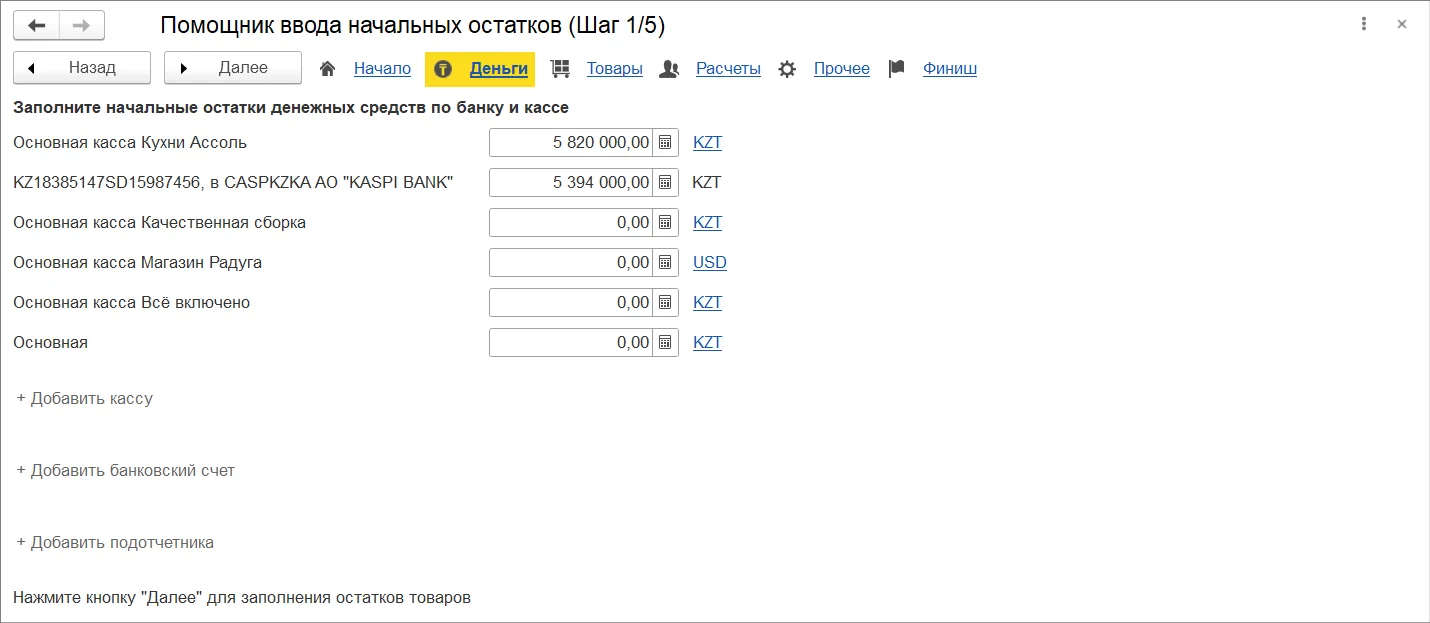Viewport: 1430px width, 623px height.
Task: Focus the amount field for the Основная row
Action: point(571,343)
